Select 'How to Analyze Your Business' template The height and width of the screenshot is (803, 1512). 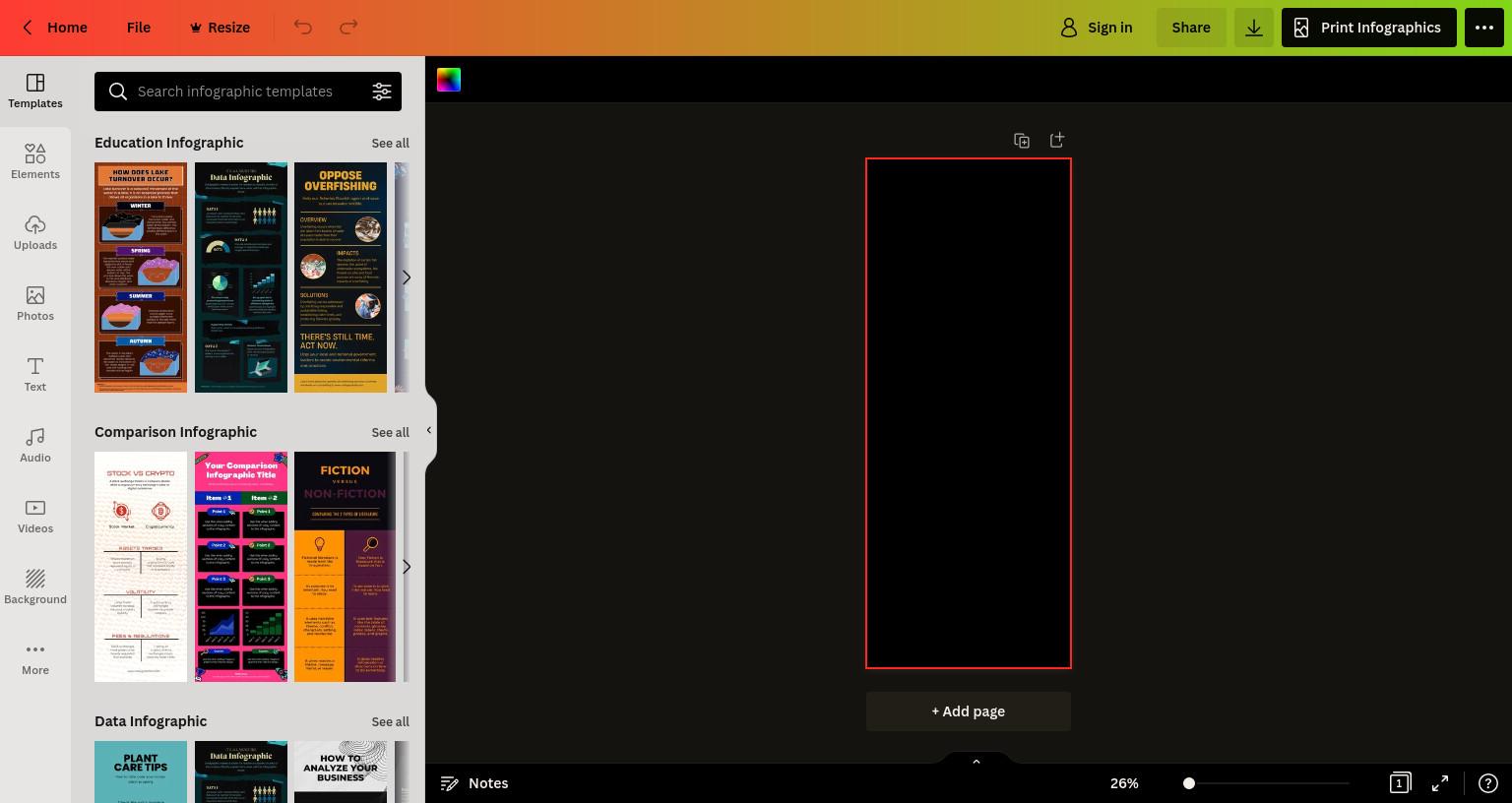point(341,772)
